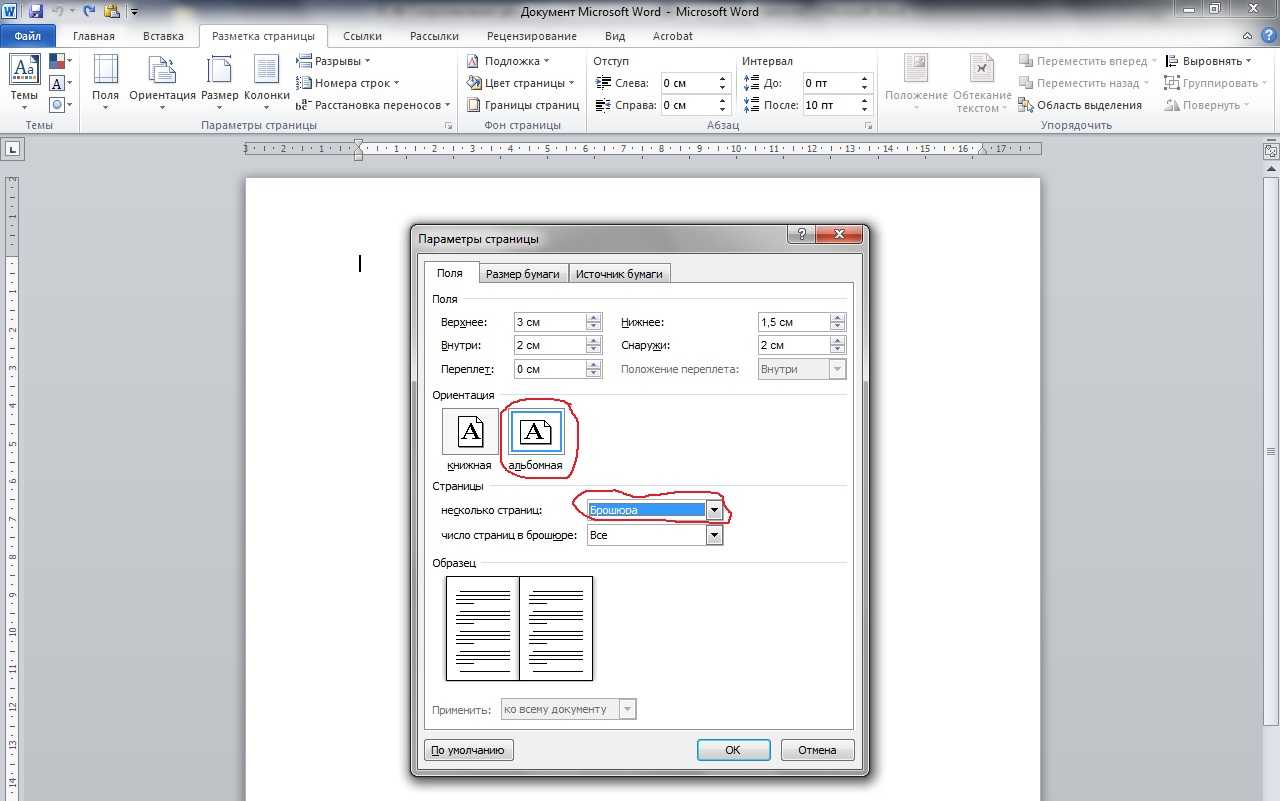Click Границы страниц page borders
The image size is (1280, 801).
523,105
